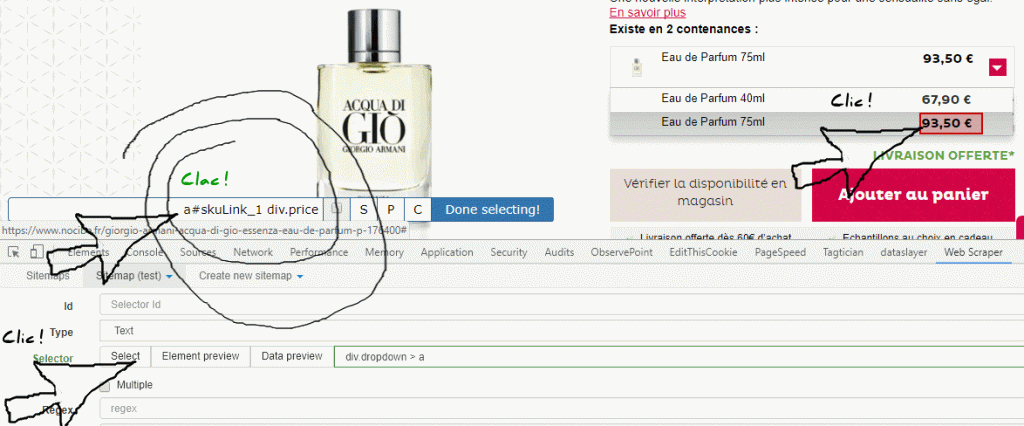Click the a#skuLink_1 div.price selector field
Viewport: 1024px width, 426px height.
click(x=166, y=210)
